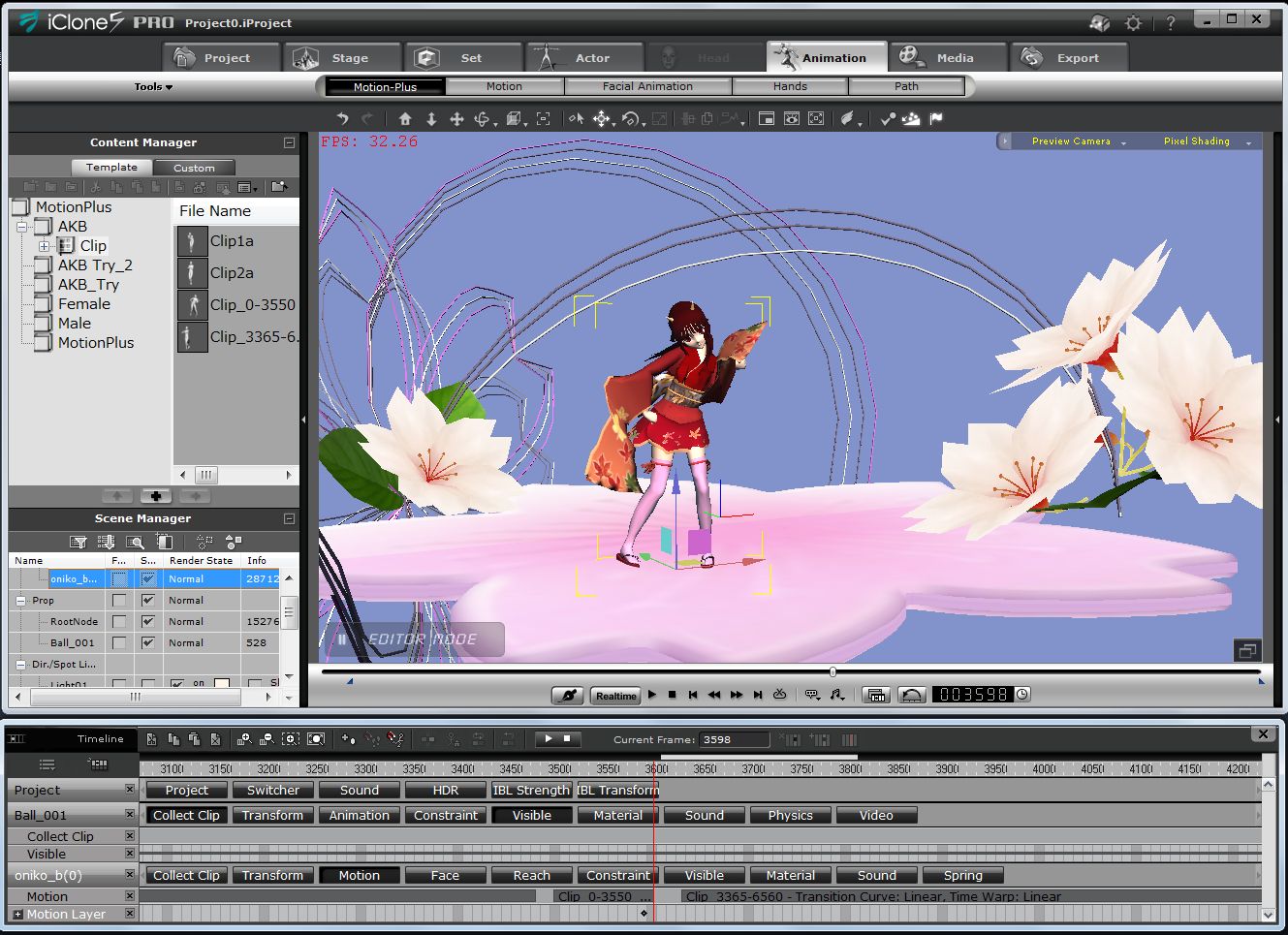1288x935 pixels.
Task: Choose the Select object cursor tool
Action: point(576,118)
